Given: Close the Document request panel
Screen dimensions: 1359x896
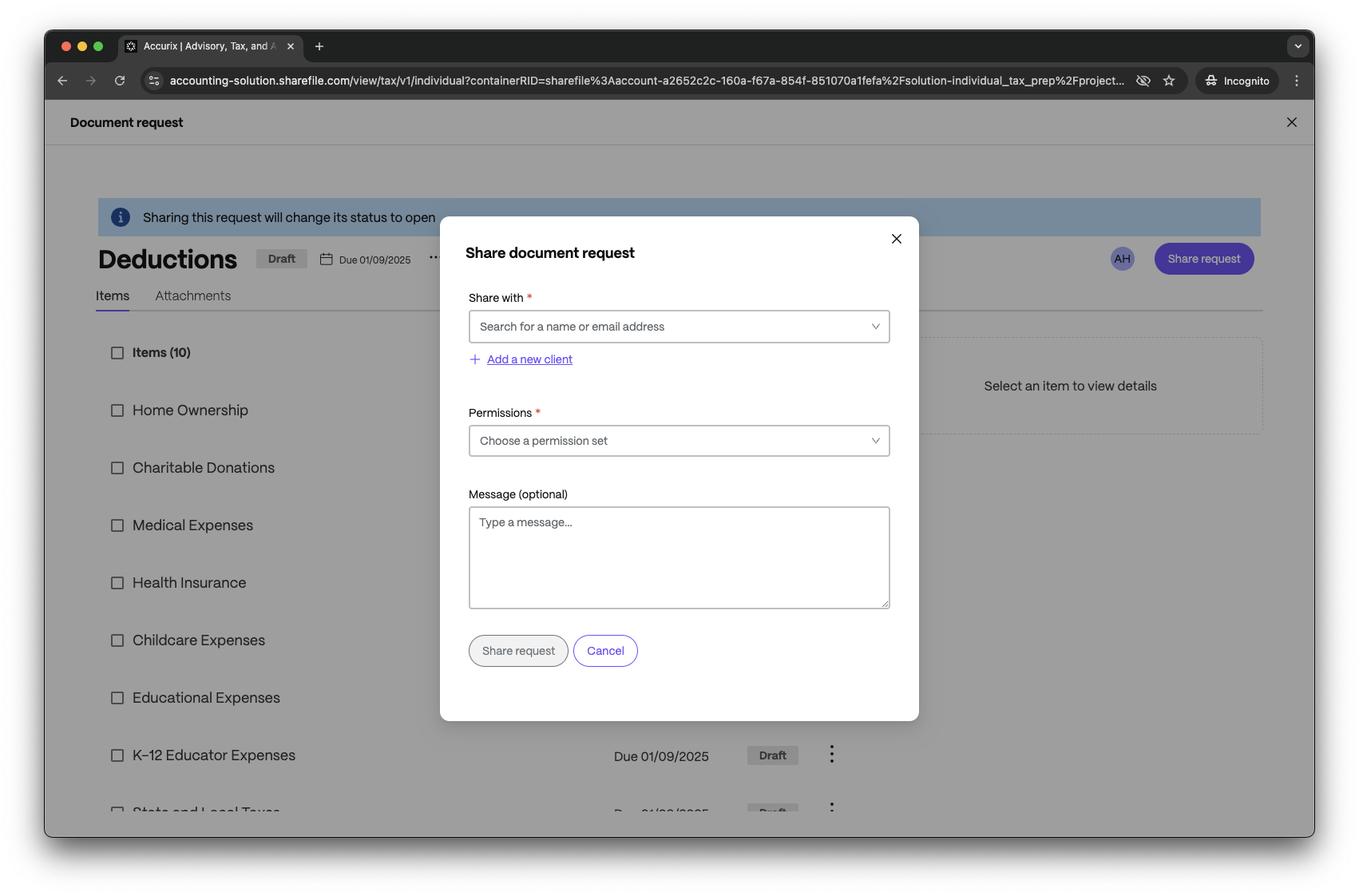Looking at the screenshot, I should pos(1292,122).
